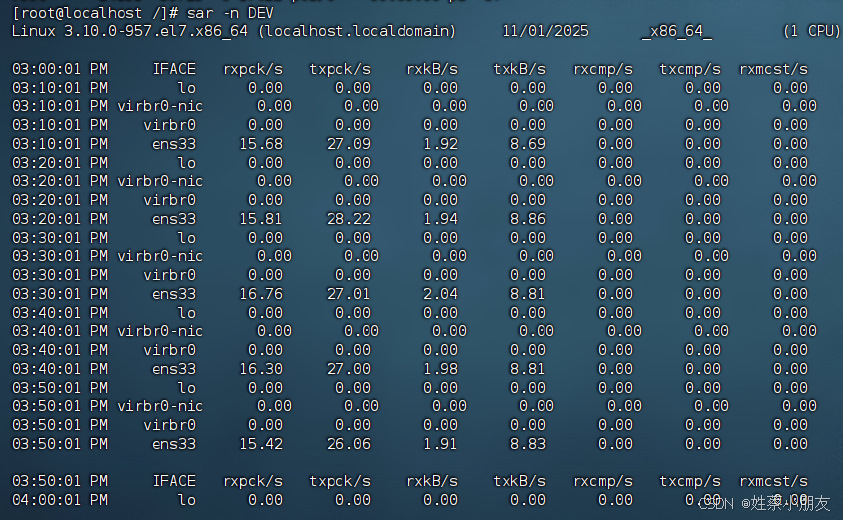
Task: Click the [root@localhost /]# shell prompt
Action: tap(95, 12)
